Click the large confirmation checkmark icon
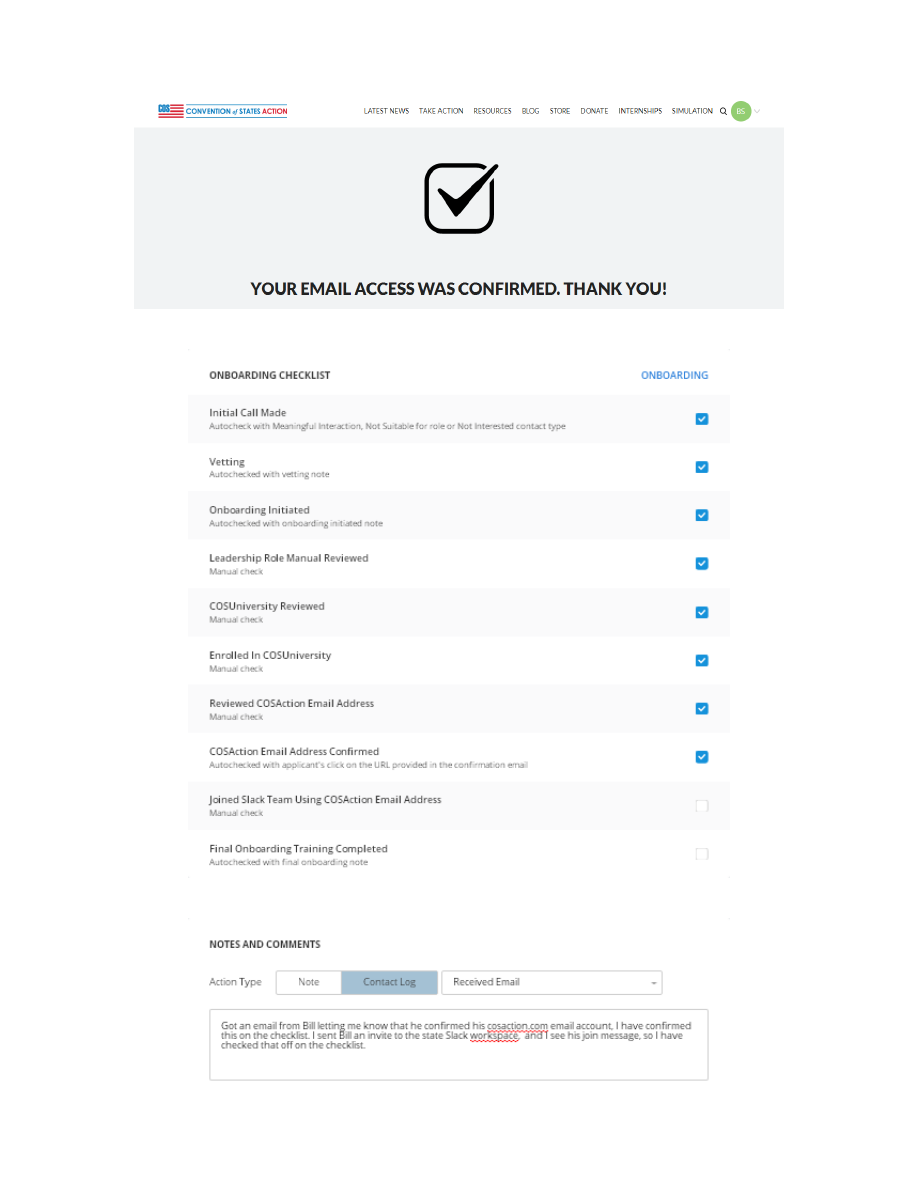Viewport: 918px width, 1188px height. pos(460,198)
